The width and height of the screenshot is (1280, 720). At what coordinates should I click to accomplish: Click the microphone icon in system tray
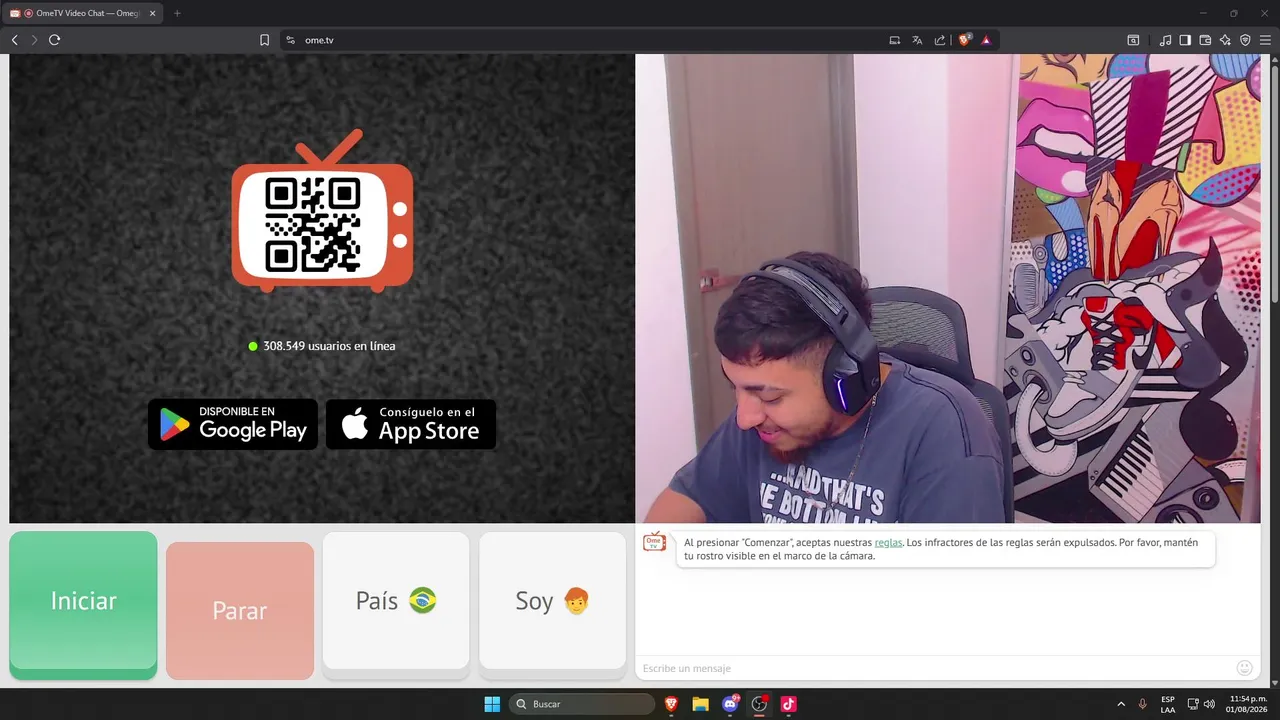click(1142, 704)
